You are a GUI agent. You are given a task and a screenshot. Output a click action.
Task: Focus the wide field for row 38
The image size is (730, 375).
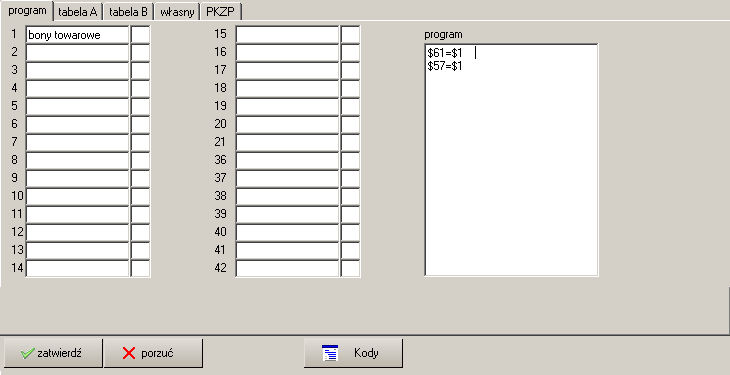coord(287,197)
